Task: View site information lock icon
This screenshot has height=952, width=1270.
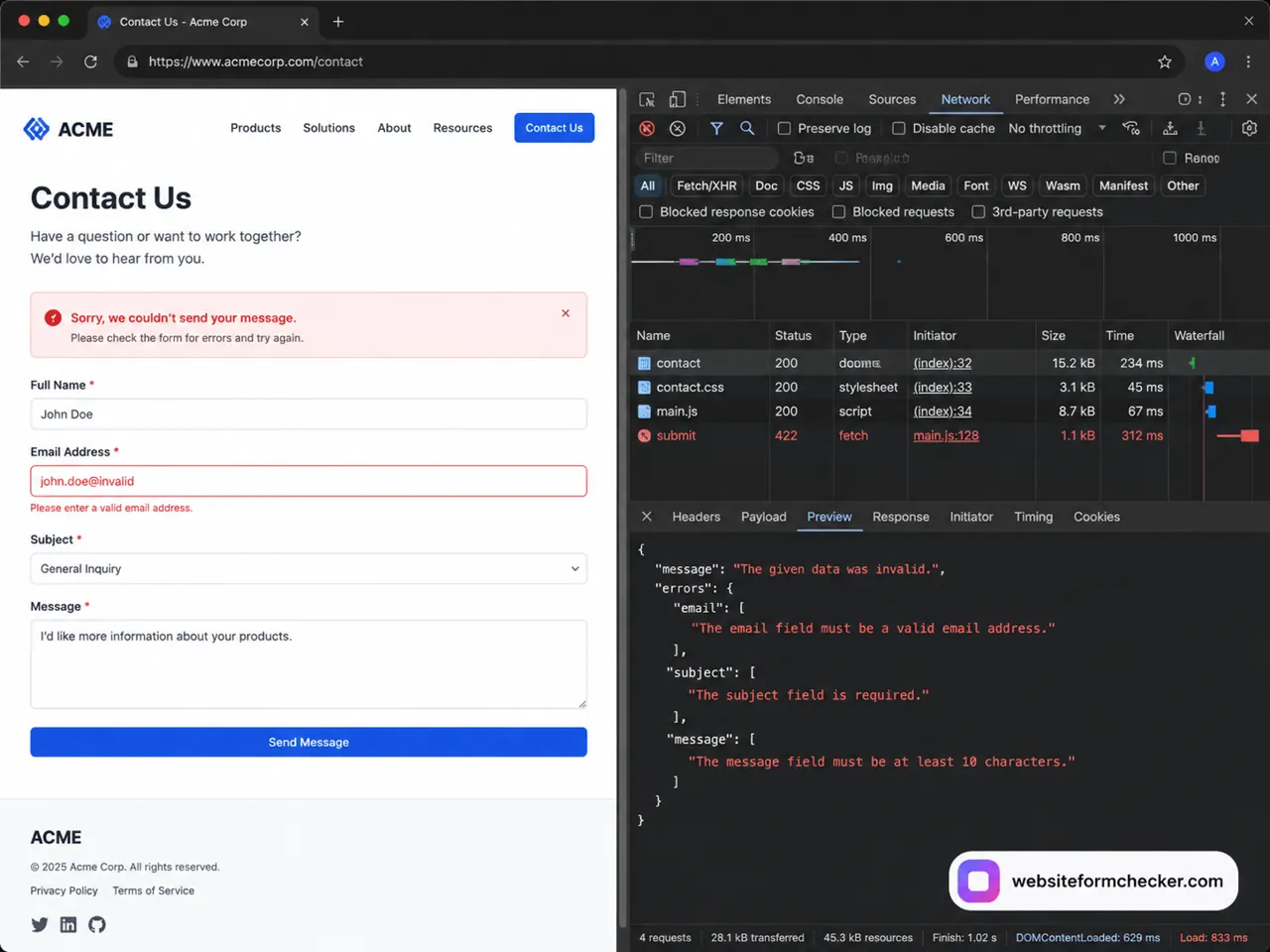Action: pos(132,61)
